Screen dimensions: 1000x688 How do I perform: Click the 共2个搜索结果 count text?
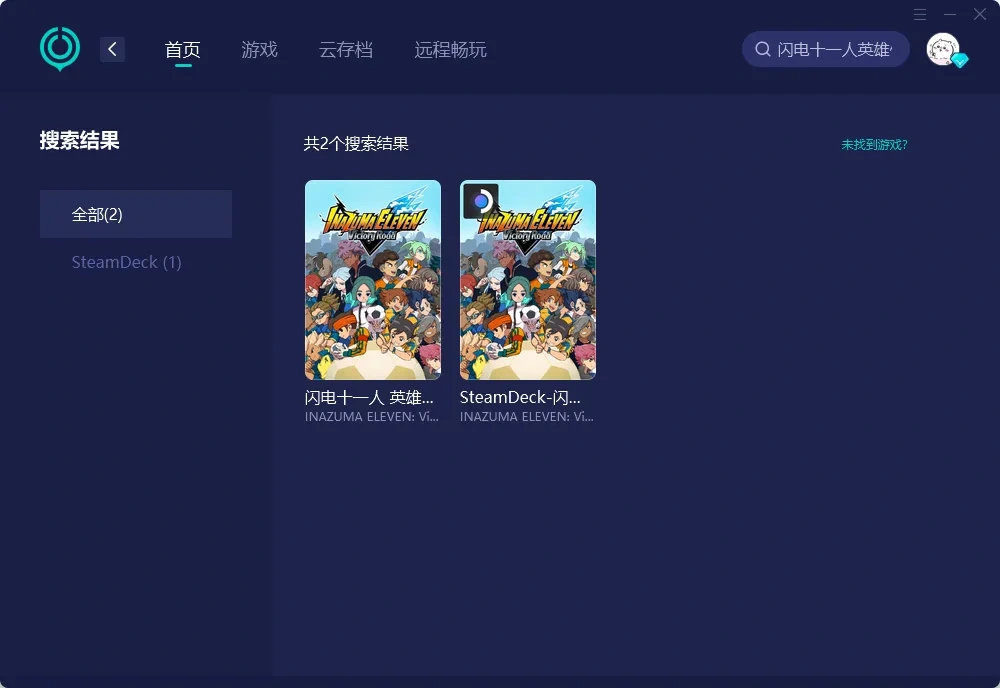pos(356,144)
